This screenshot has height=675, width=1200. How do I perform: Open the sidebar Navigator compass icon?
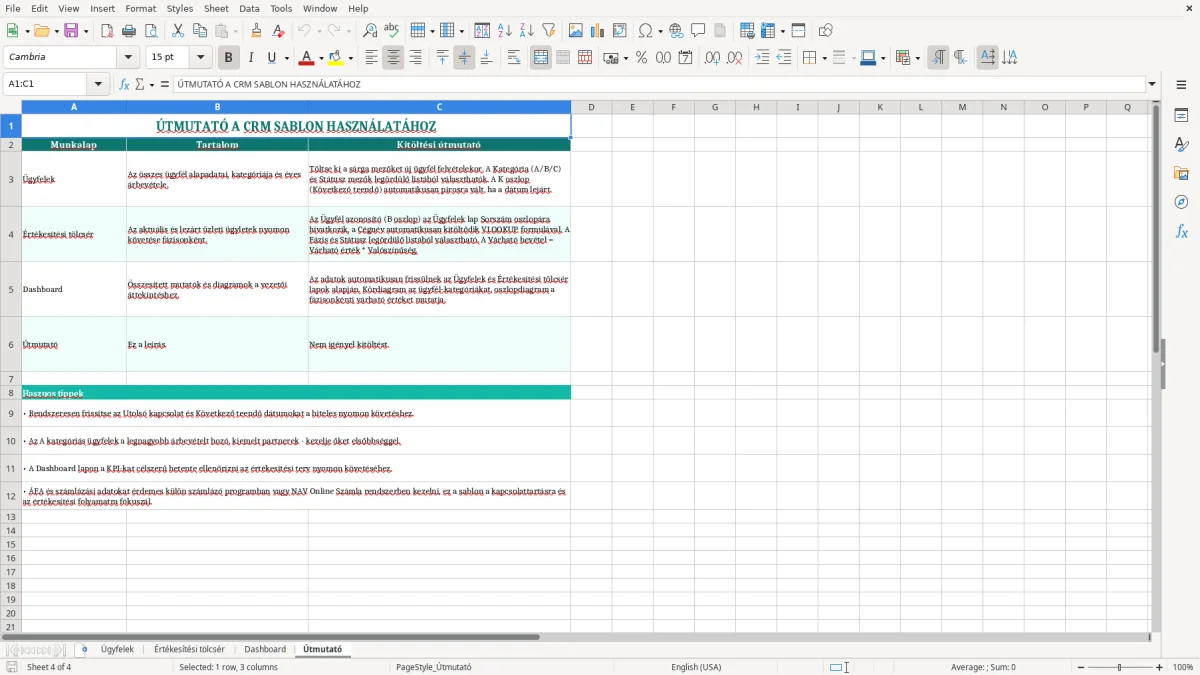click(x=1181, y=202)
